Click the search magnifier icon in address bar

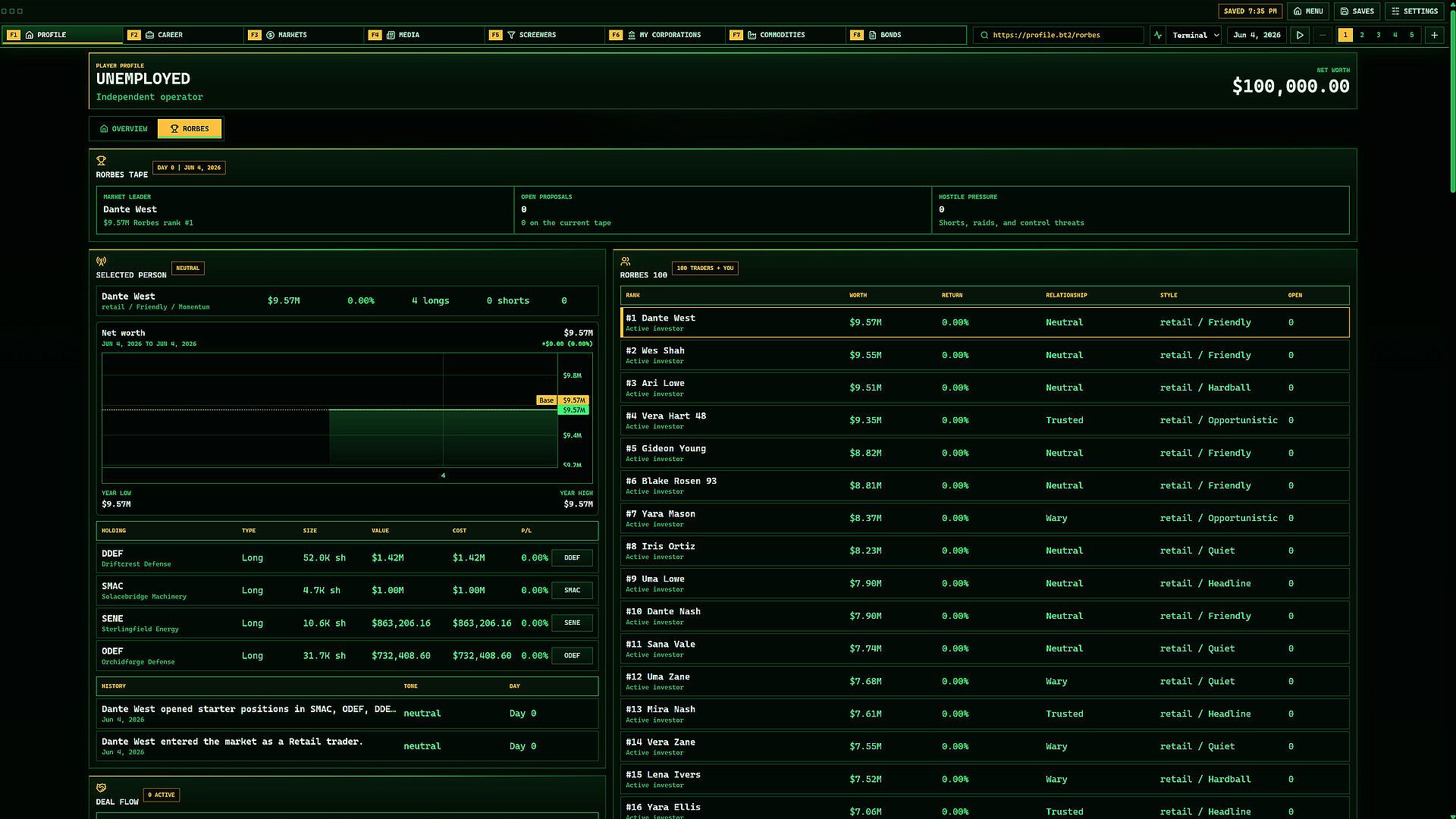point(984,35)
